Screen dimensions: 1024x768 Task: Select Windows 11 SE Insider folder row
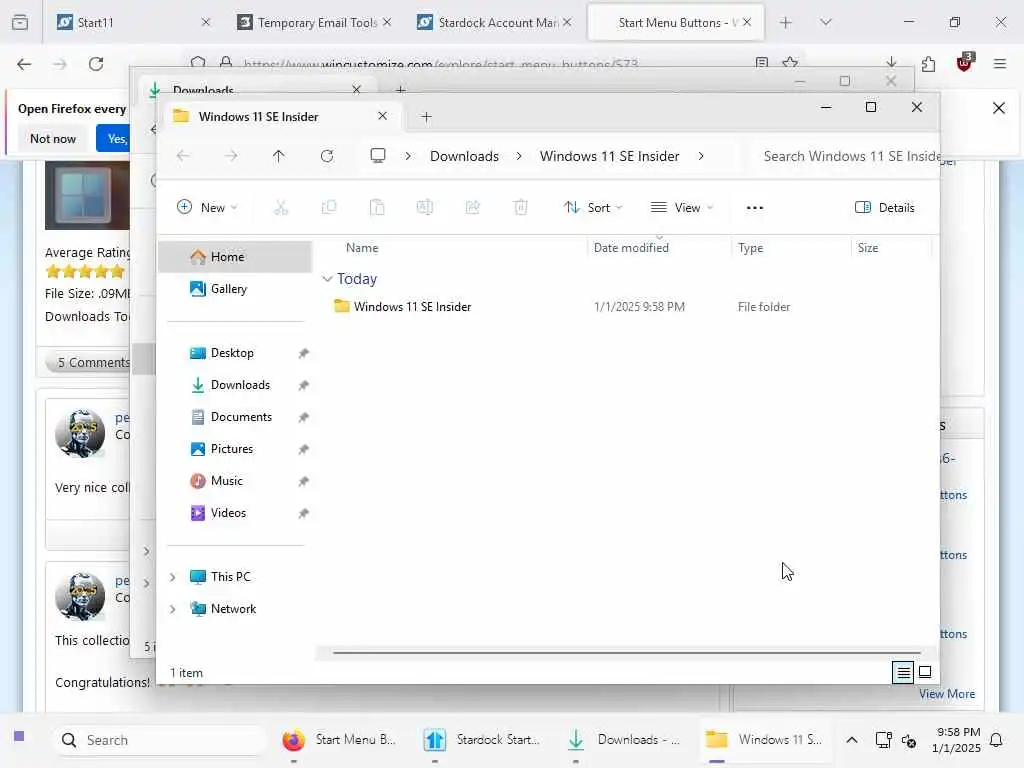click(x=627, y=307)
